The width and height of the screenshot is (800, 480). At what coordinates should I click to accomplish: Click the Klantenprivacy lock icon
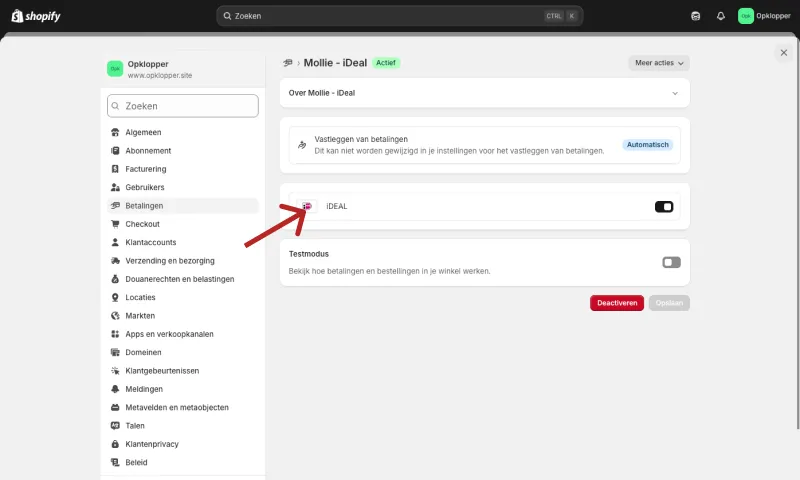pyautogui.click(x=115, y=444)
